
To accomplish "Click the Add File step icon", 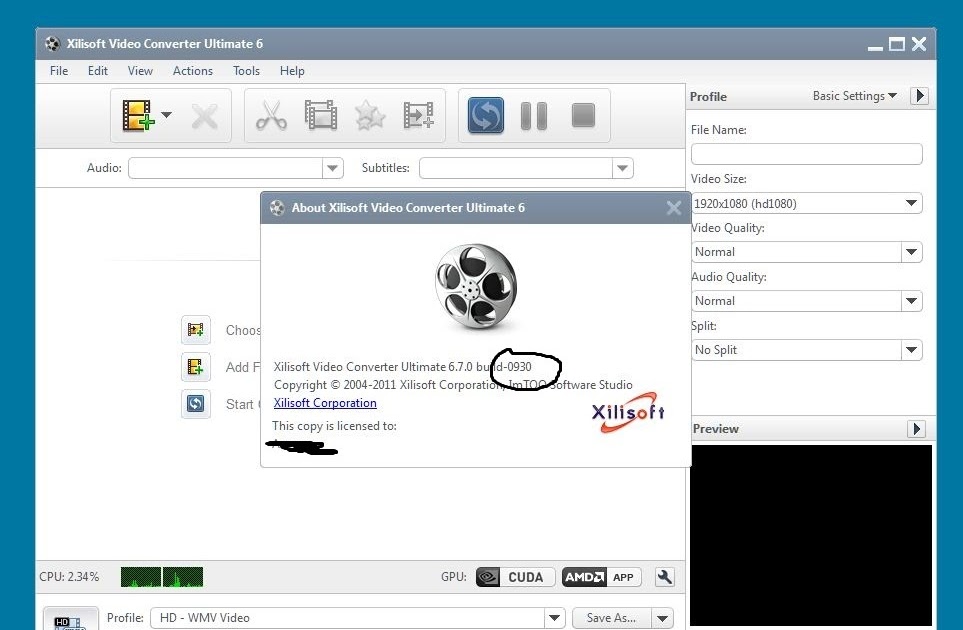I will click(196, 367).
